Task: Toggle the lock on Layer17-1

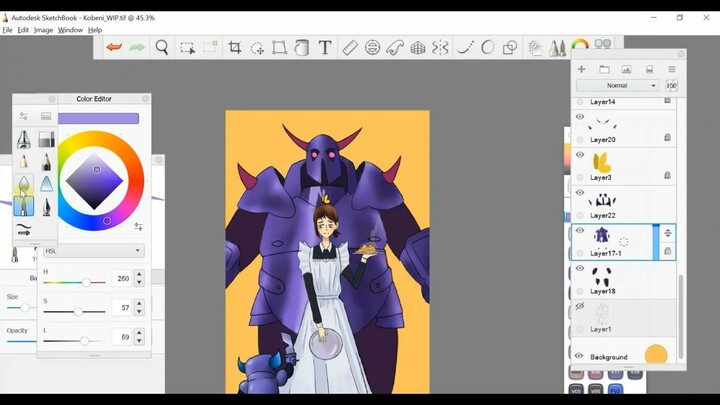Action: (668, 251)
